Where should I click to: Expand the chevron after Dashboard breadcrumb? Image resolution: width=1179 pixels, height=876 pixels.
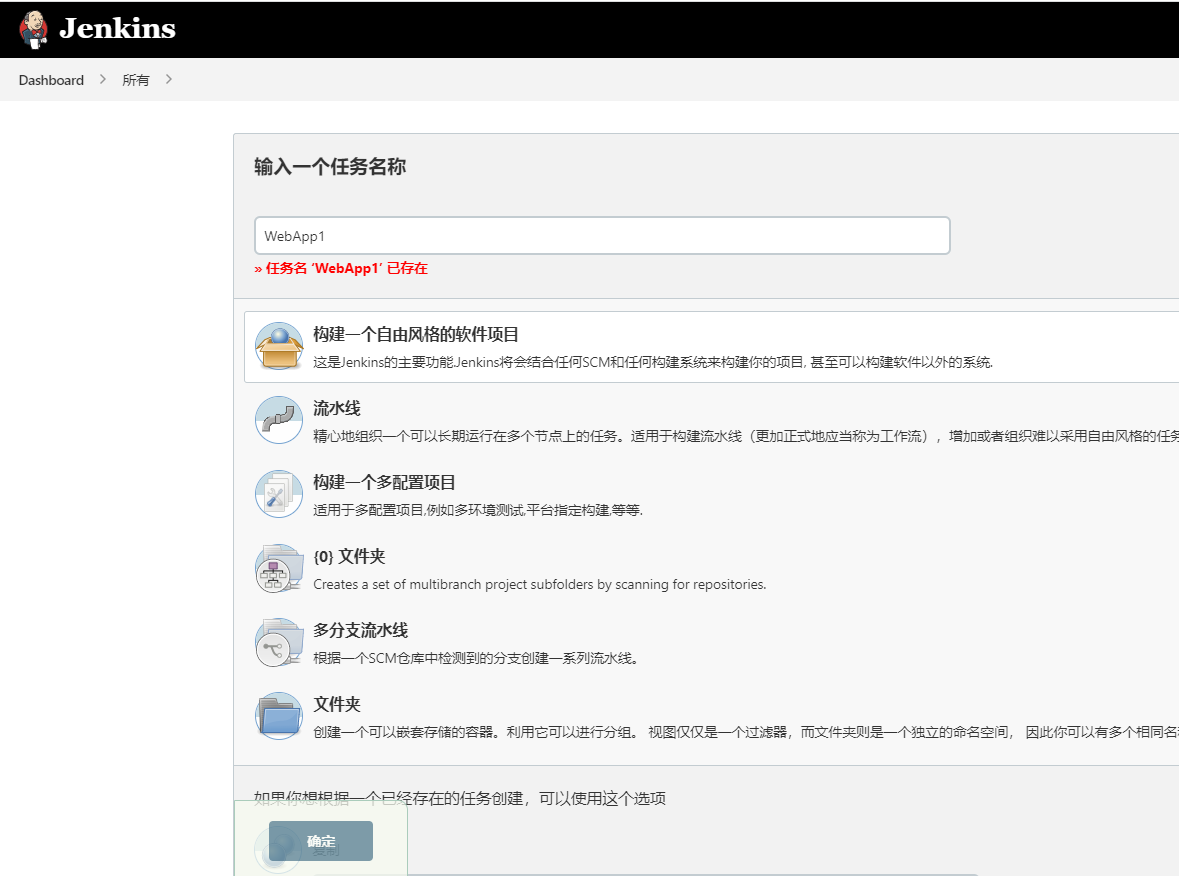click(x=103, y=79)
